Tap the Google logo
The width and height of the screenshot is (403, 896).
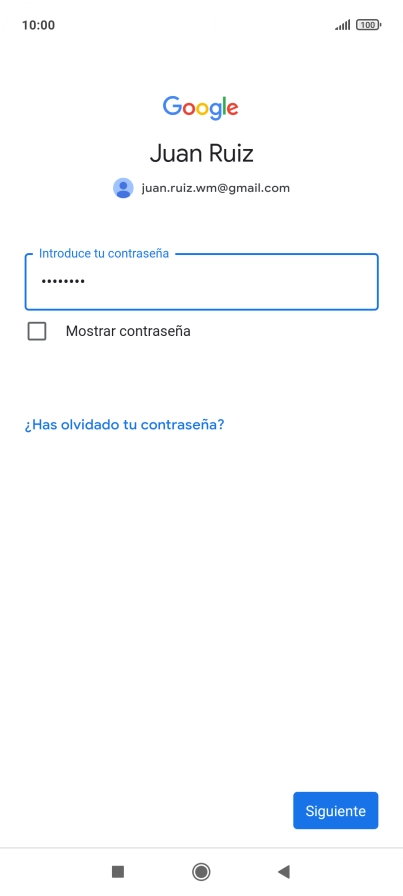tap(201, 107)
